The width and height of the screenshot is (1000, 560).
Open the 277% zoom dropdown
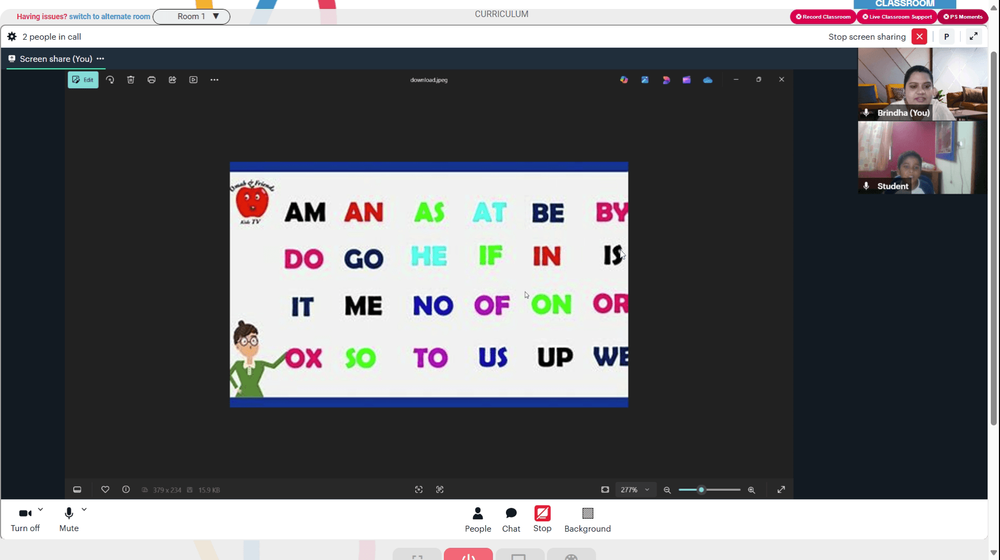point(635,490)
